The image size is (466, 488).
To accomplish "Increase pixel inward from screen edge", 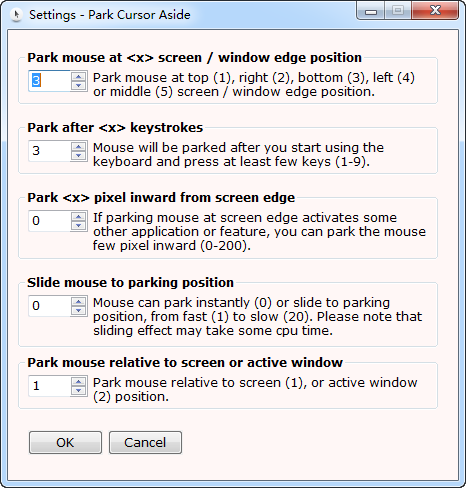I will pos(79,216).
